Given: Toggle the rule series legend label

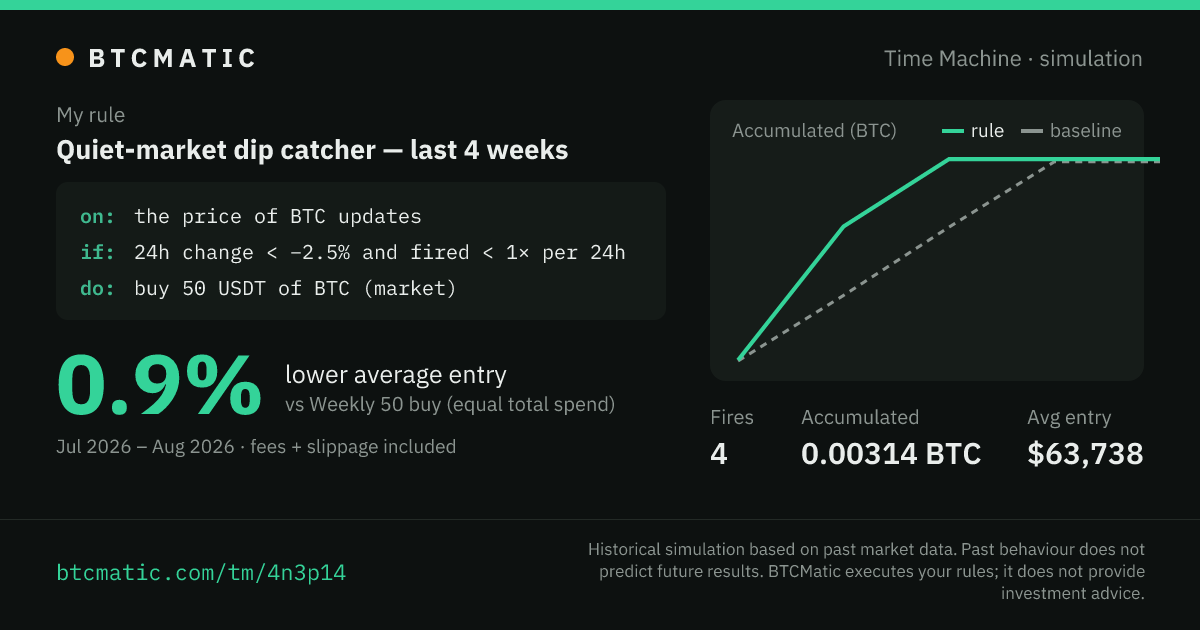Looking at the screenshot, I should [x=987, y=131].
